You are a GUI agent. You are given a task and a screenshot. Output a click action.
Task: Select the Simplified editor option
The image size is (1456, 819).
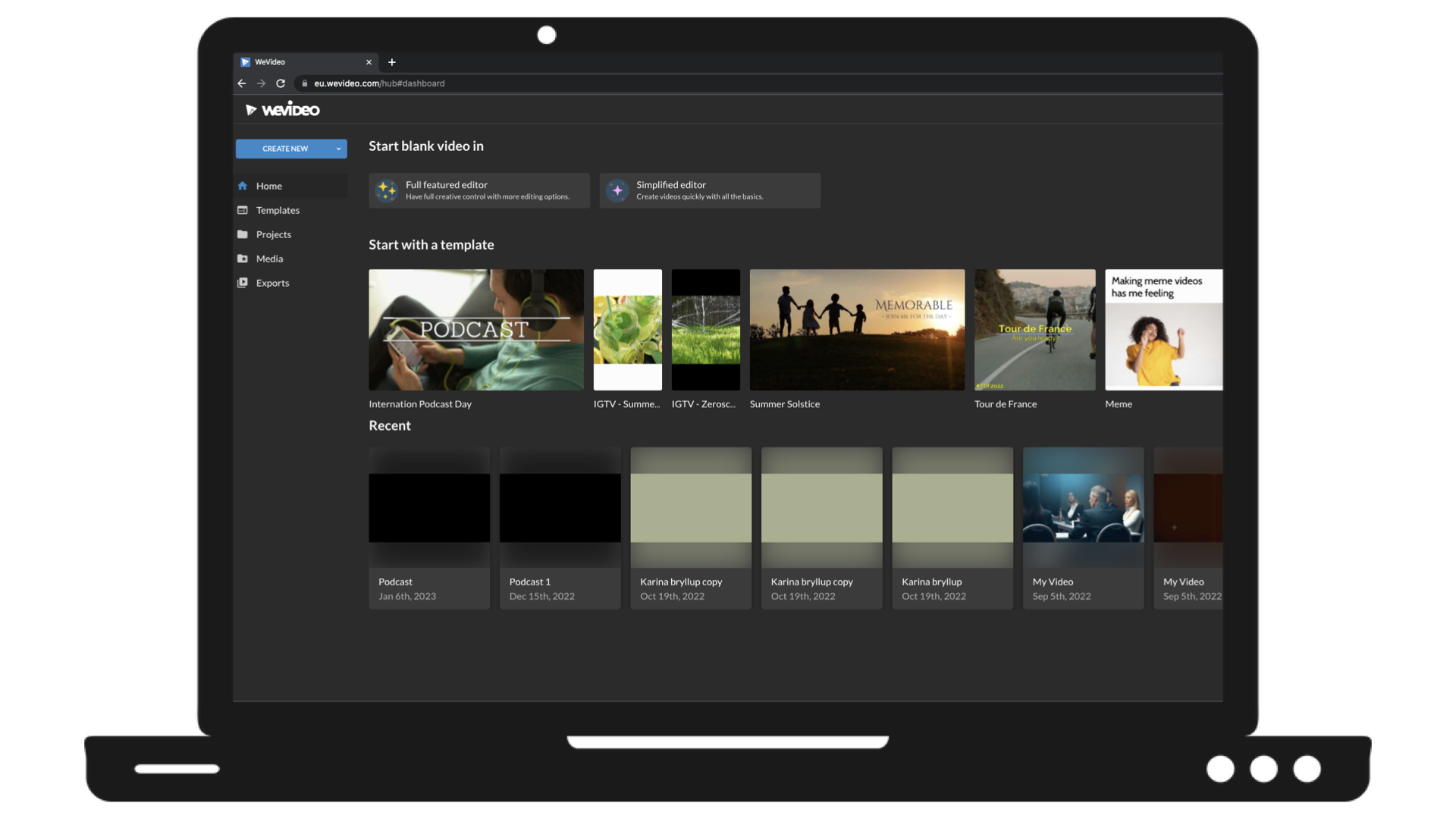point(710,190)
